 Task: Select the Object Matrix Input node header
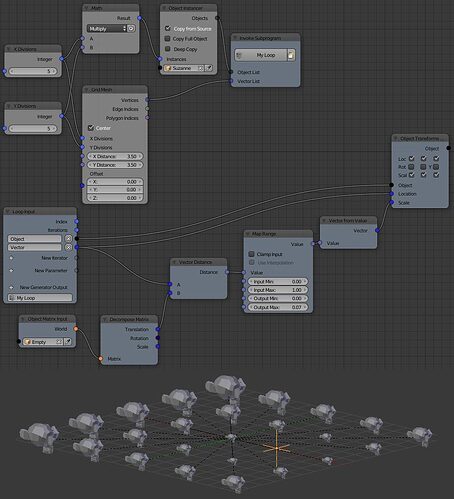click(x=47, y=319)
